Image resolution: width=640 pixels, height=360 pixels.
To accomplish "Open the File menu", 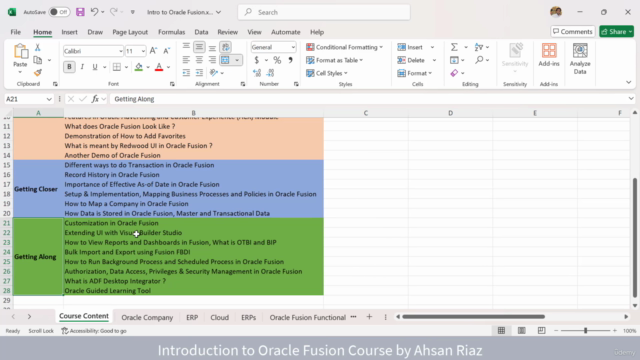I will point(16,32).
